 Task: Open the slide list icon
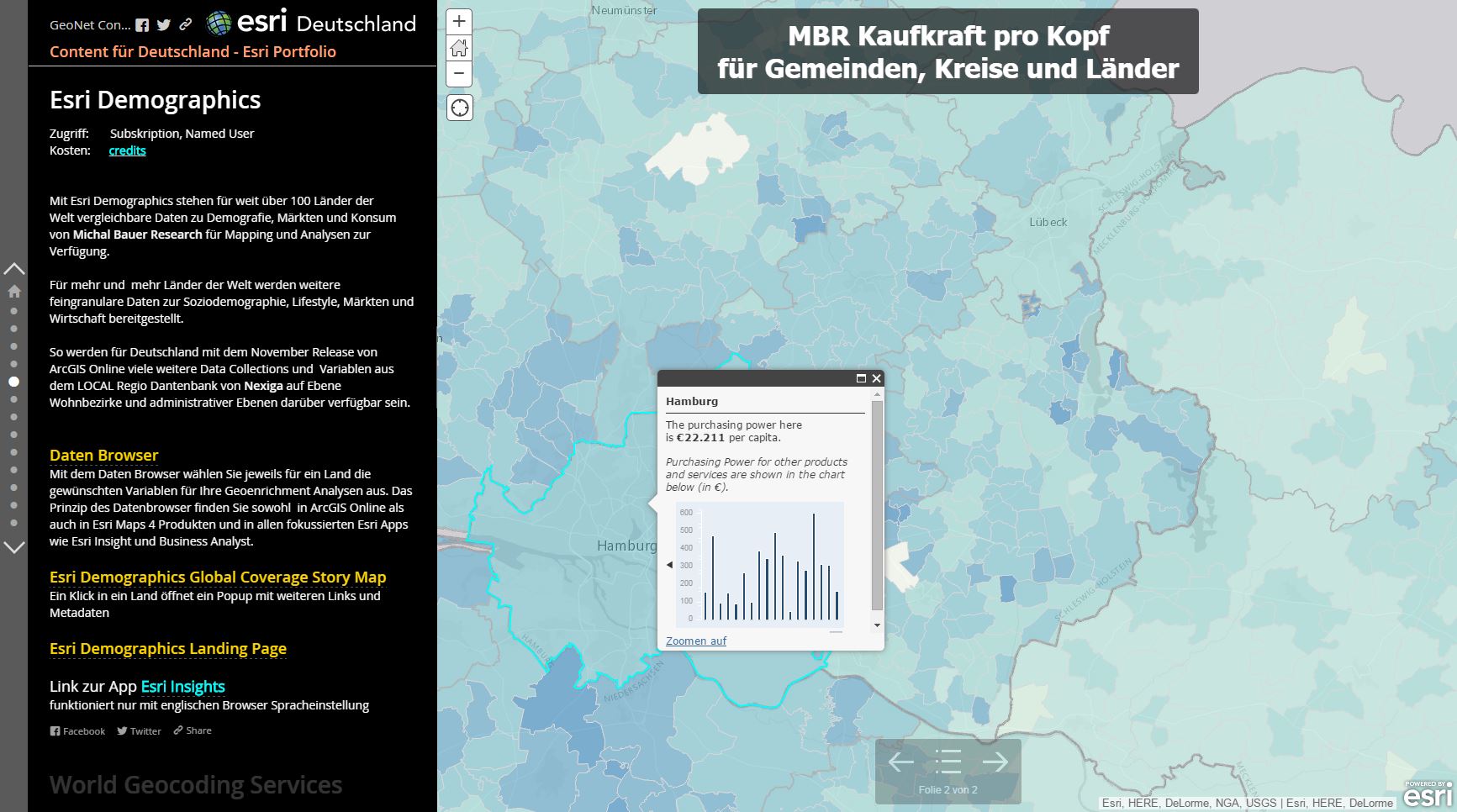(x=948, y=762)
